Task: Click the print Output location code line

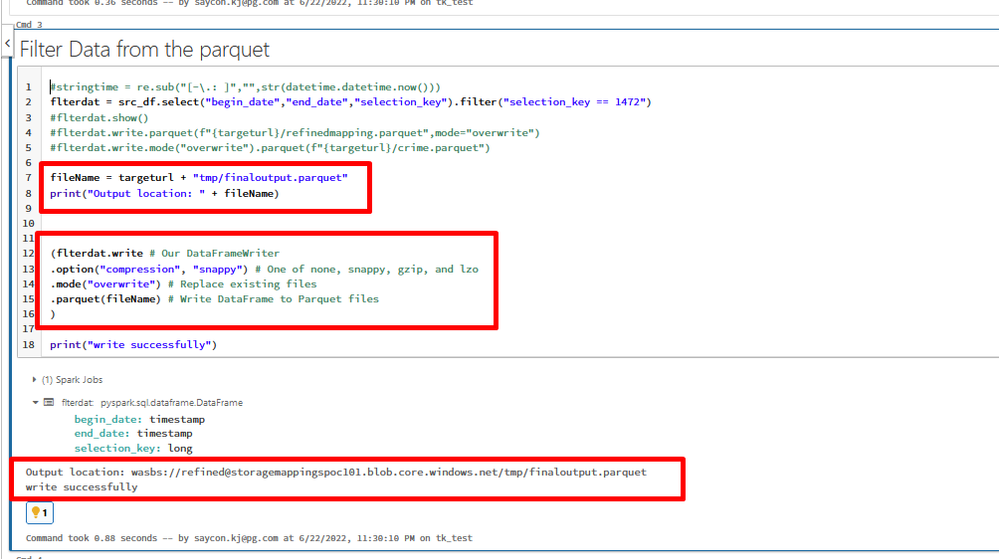Action: click(x=164, y=193)
